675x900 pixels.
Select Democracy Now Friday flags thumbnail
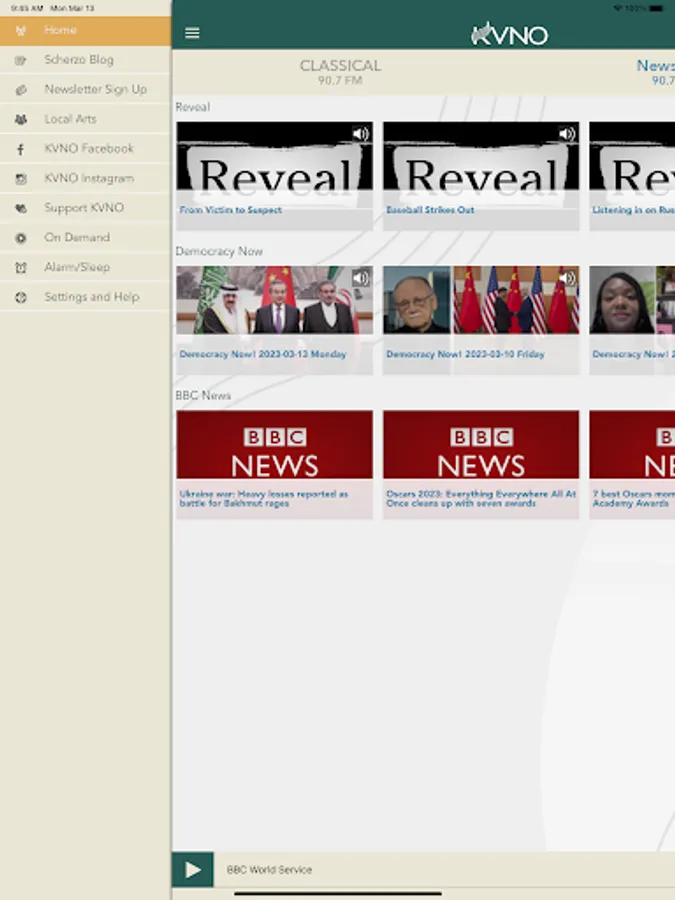coord(481,300)
